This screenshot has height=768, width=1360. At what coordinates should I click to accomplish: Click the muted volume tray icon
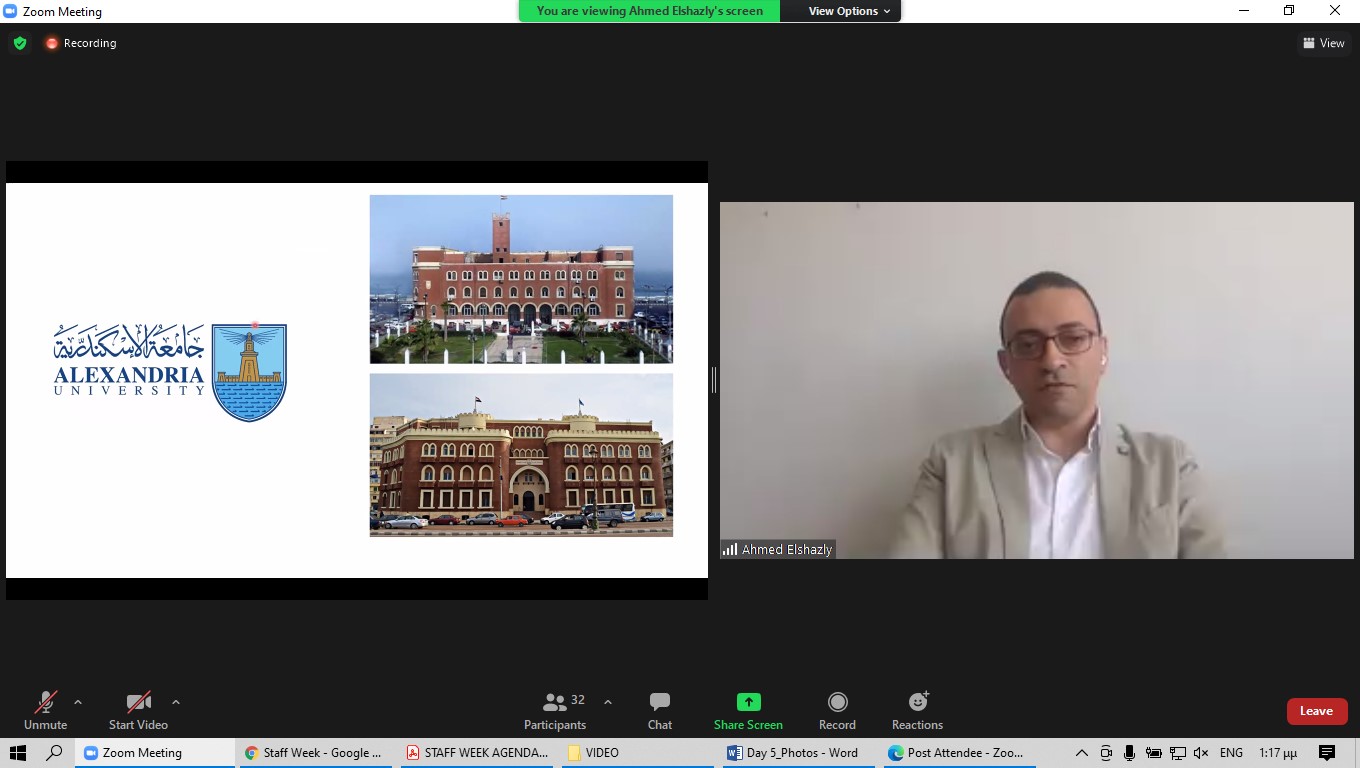[1201, 753]
